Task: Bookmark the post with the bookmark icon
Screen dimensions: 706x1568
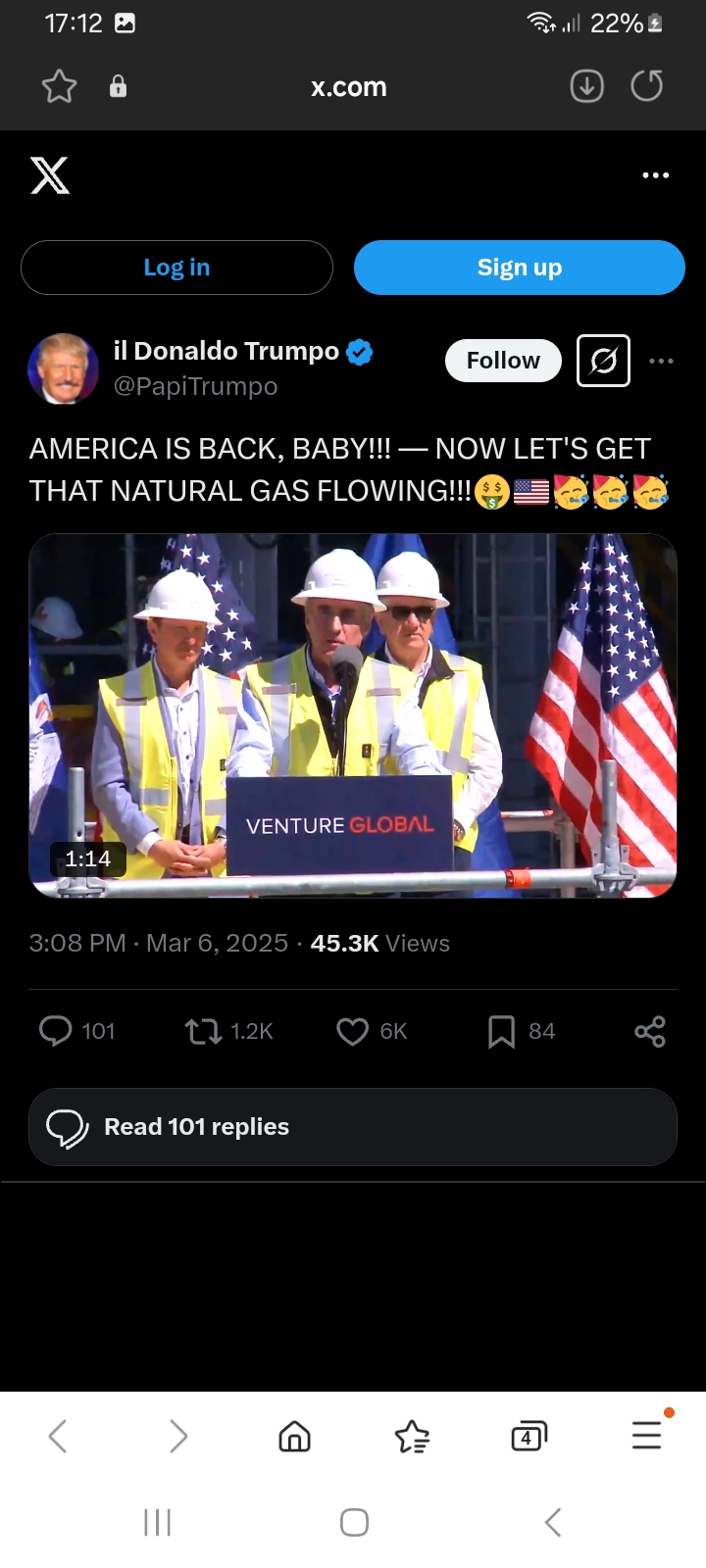Action: [x=501, y=1031]
